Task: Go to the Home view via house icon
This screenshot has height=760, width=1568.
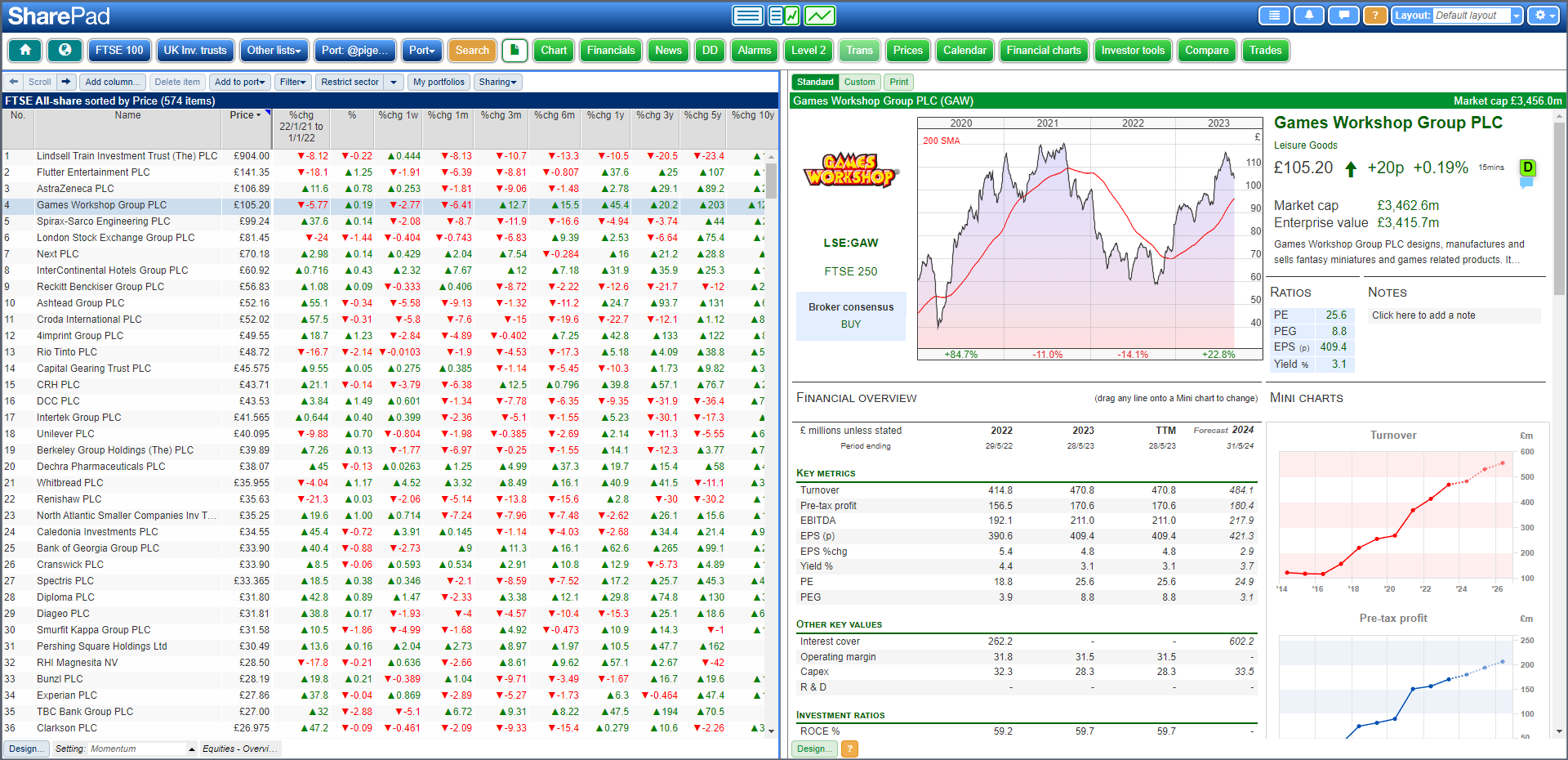Action: point(25,51)
